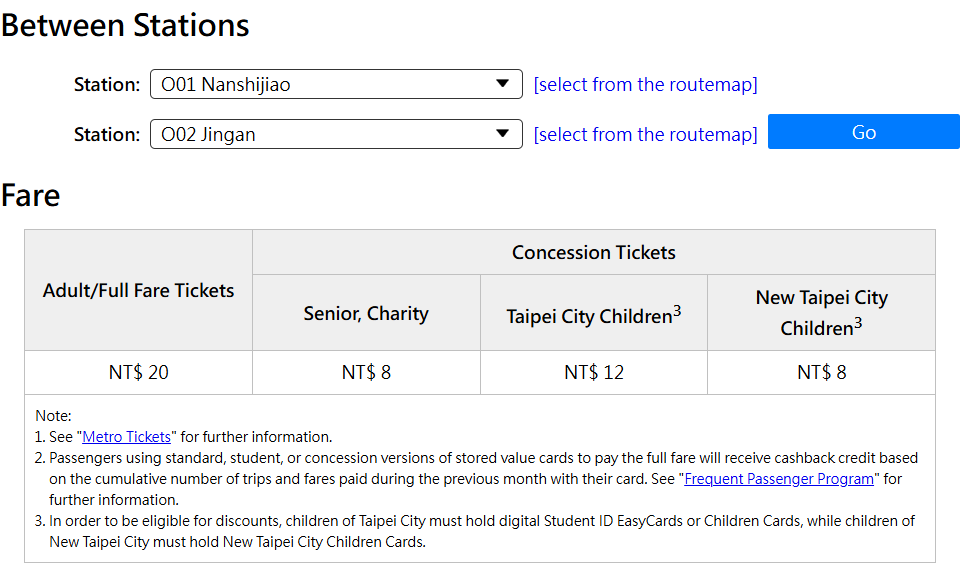Screen dimensions: 967x584
Task: Click the first 'select from the routemap' link
Action: coord(645,85)
